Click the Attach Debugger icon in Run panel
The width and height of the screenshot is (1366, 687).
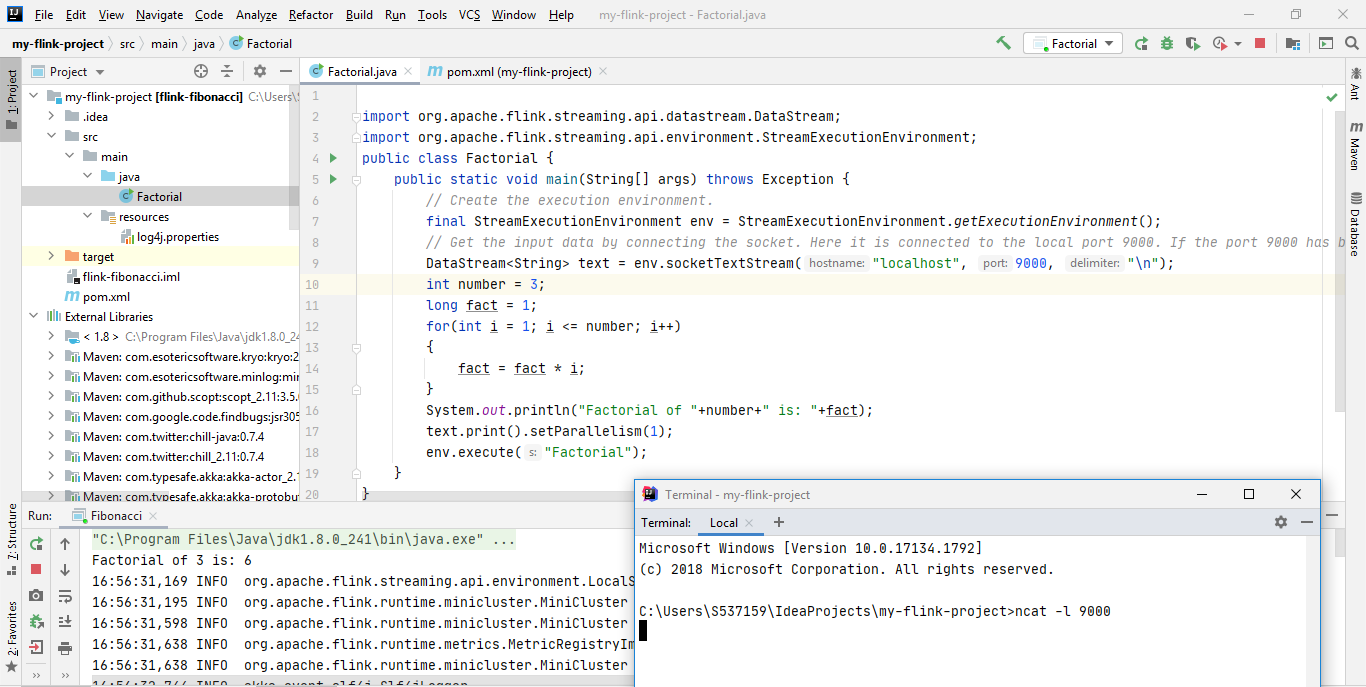36,621
